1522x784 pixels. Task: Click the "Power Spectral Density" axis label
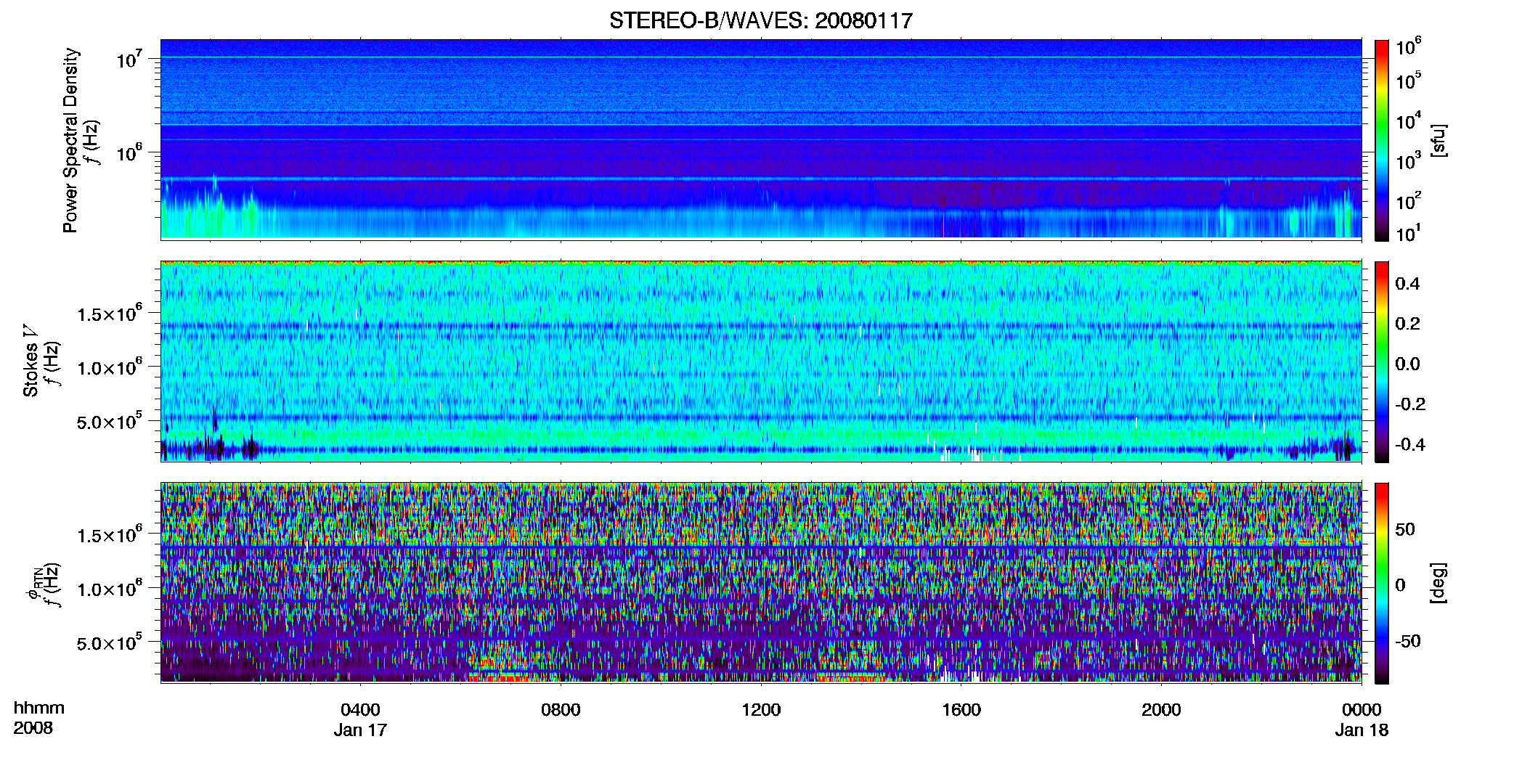70,140
